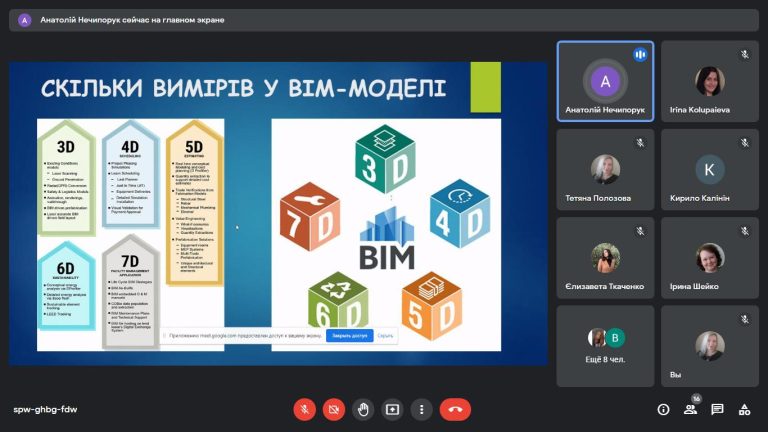Image resolution: width=768 pixels, height=432 pixels.
Task: Select Ірина Шейко participant tile
Action: (x=710, y=258)
